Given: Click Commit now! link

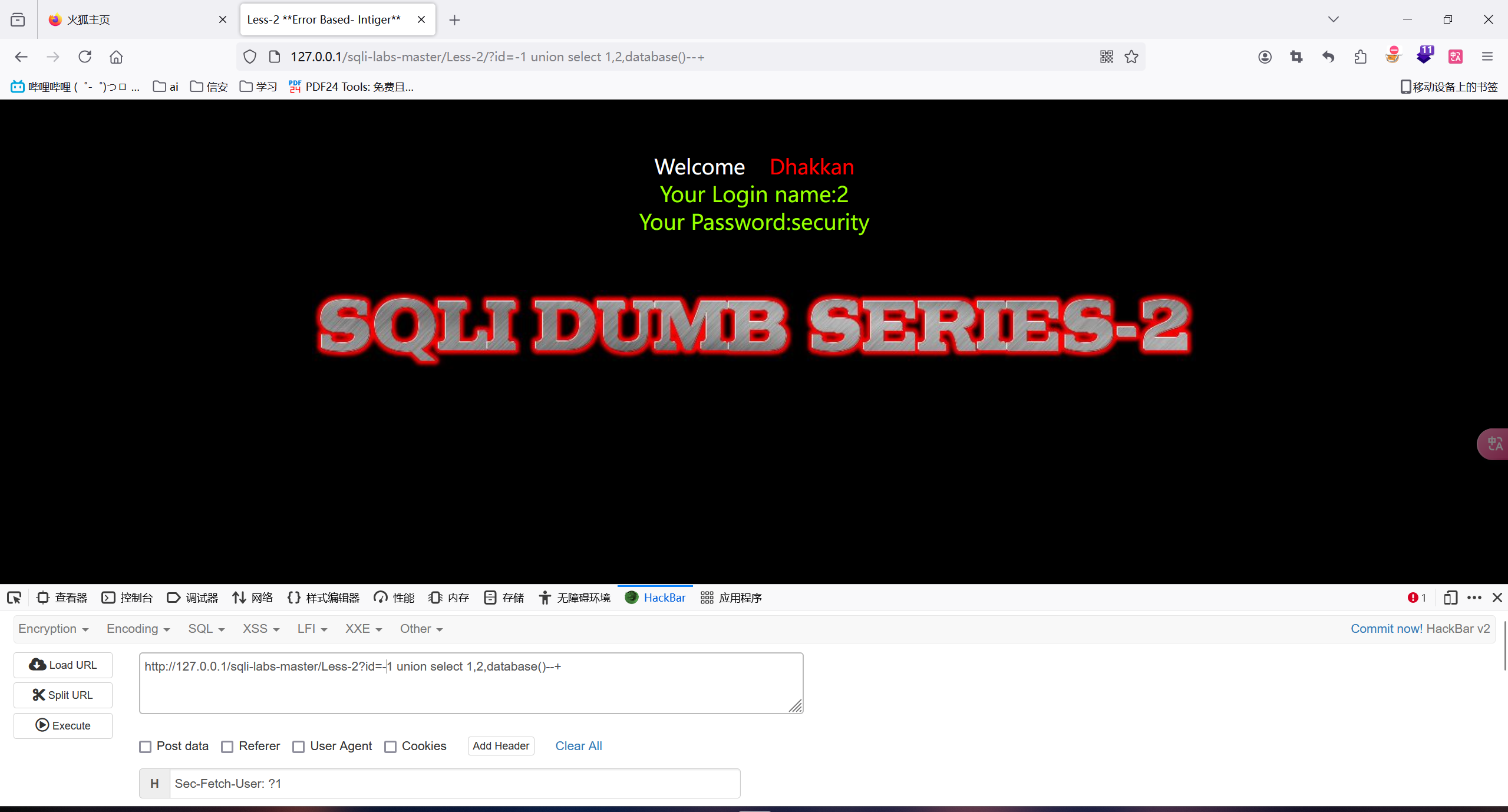Looking at the screenshot, I should tap(1387, 629).
